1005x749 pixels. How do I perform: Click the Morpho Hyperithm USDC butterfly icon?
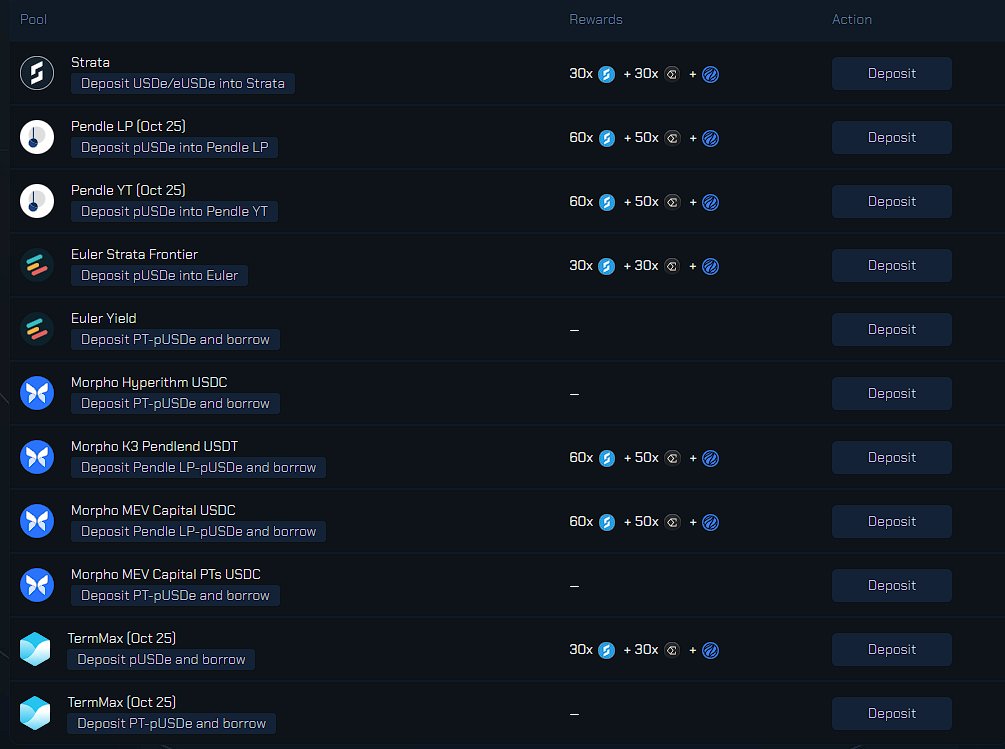coord(37,393)
